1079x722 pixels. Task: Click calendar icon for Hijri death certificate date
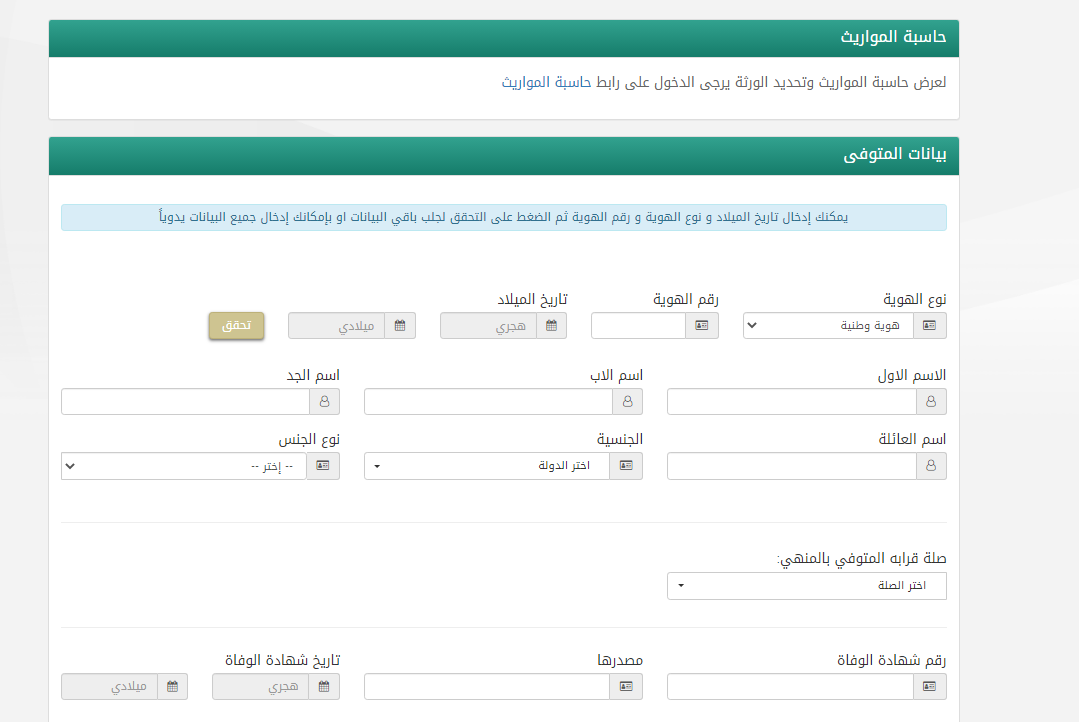[x=324, y=686]
